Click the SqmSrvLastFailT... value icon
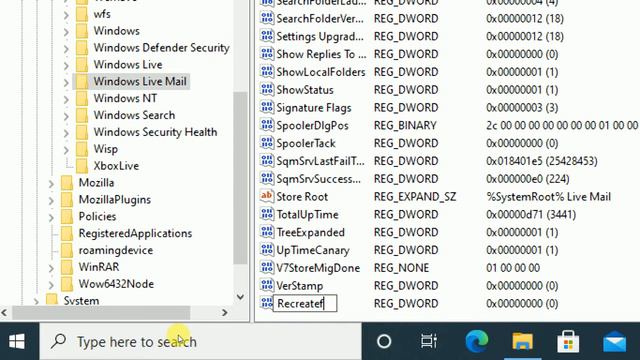 point(267,161)
